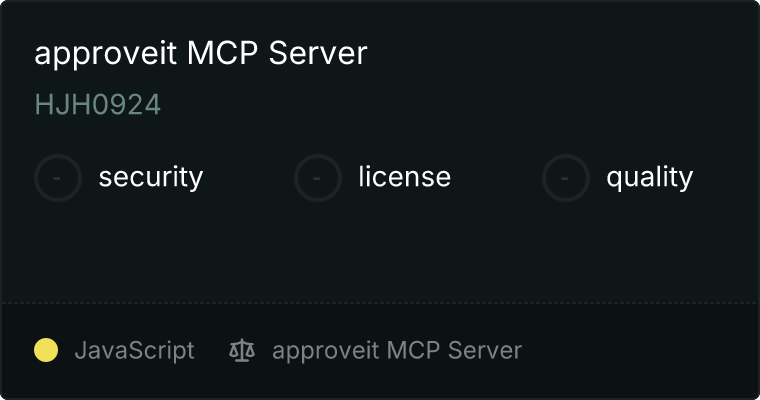The height and width of the screenshot is (400, 760).
Task: Select the "security" label text
Action: (x=151, y=177)
